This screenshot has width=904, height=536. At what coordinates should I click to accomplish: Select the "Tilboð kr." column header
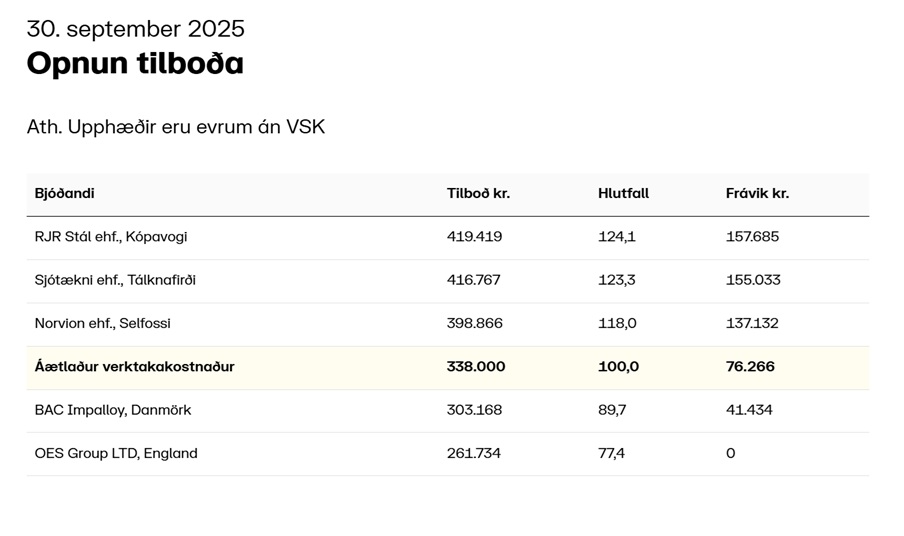(x=478, y=193)
